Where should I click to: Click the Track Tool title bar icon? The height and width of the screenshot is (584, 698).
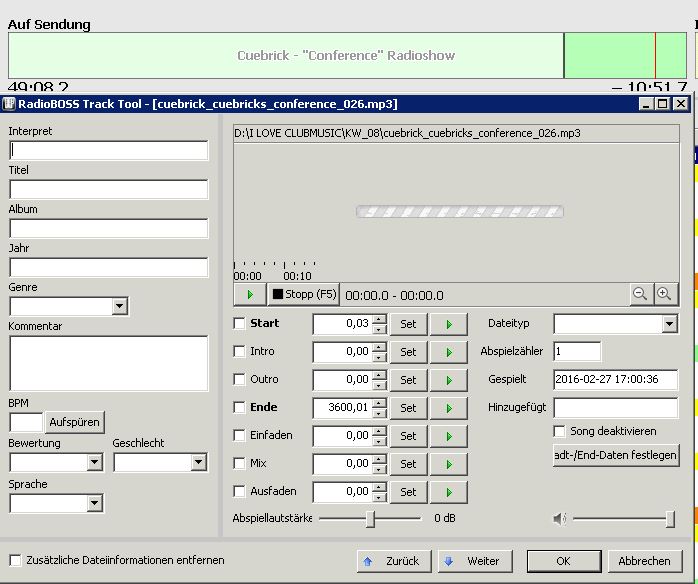coord(9,104)
